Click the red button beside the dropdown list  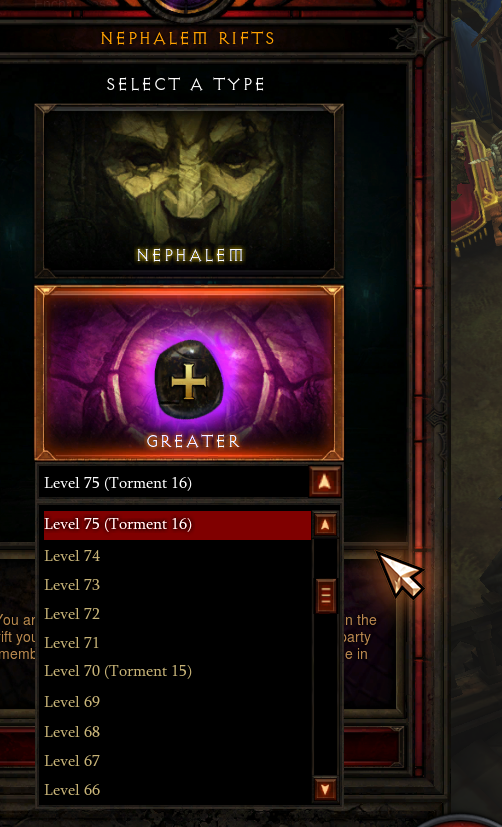point(372,747)
